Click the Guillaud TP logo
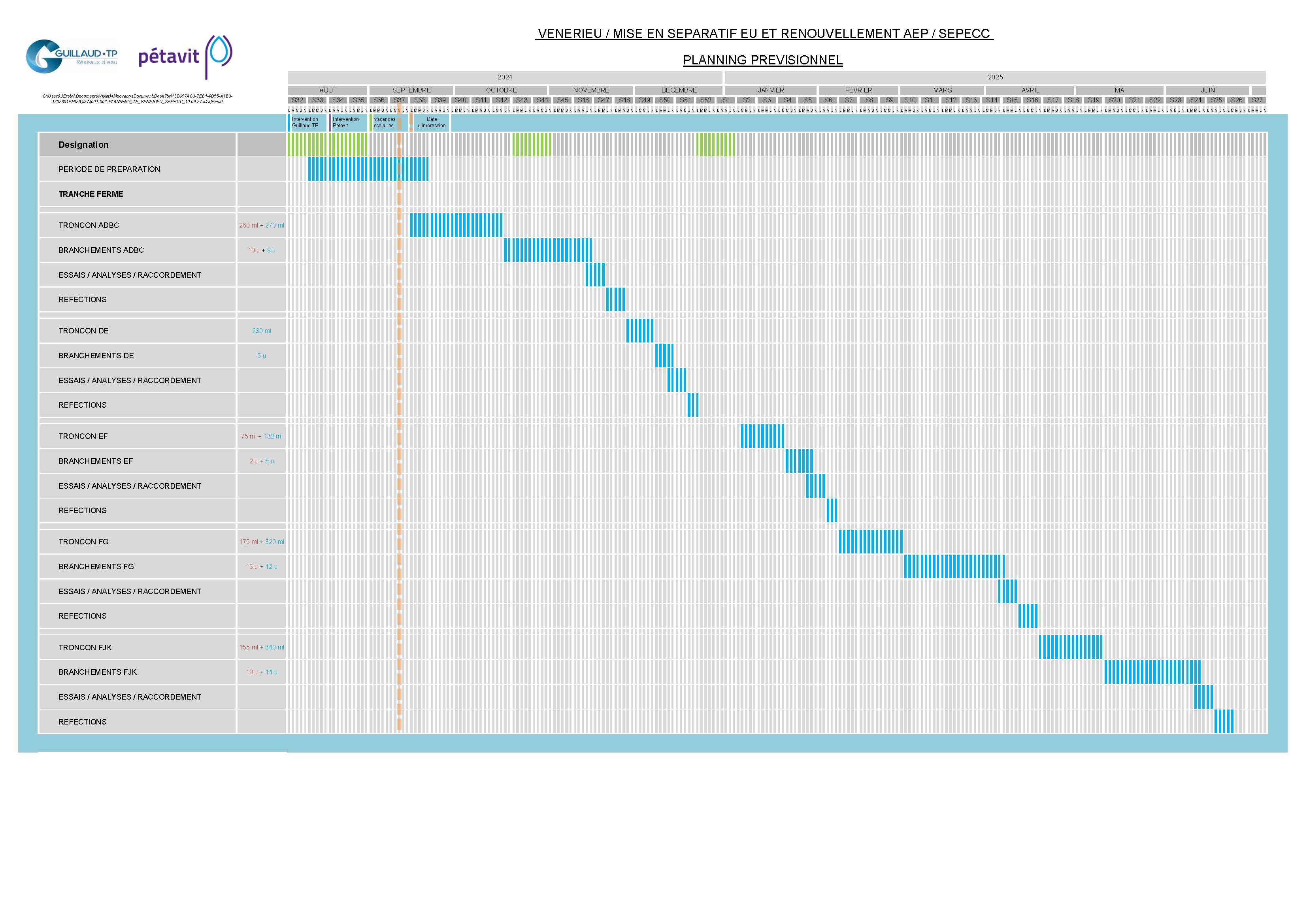 (72, 56)
